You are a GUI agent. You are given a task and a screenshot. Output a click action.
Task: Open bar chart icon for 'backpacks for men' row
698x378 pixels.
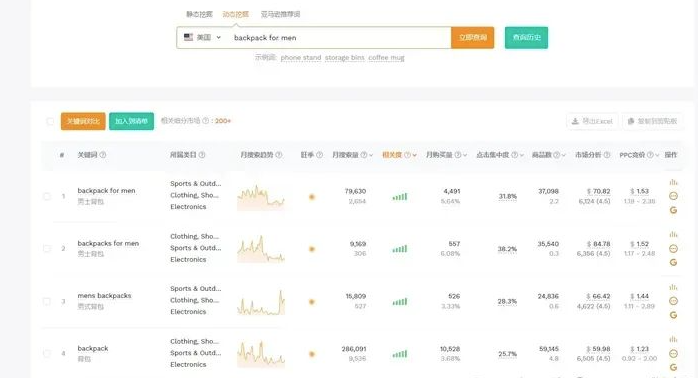pos(673,234)
